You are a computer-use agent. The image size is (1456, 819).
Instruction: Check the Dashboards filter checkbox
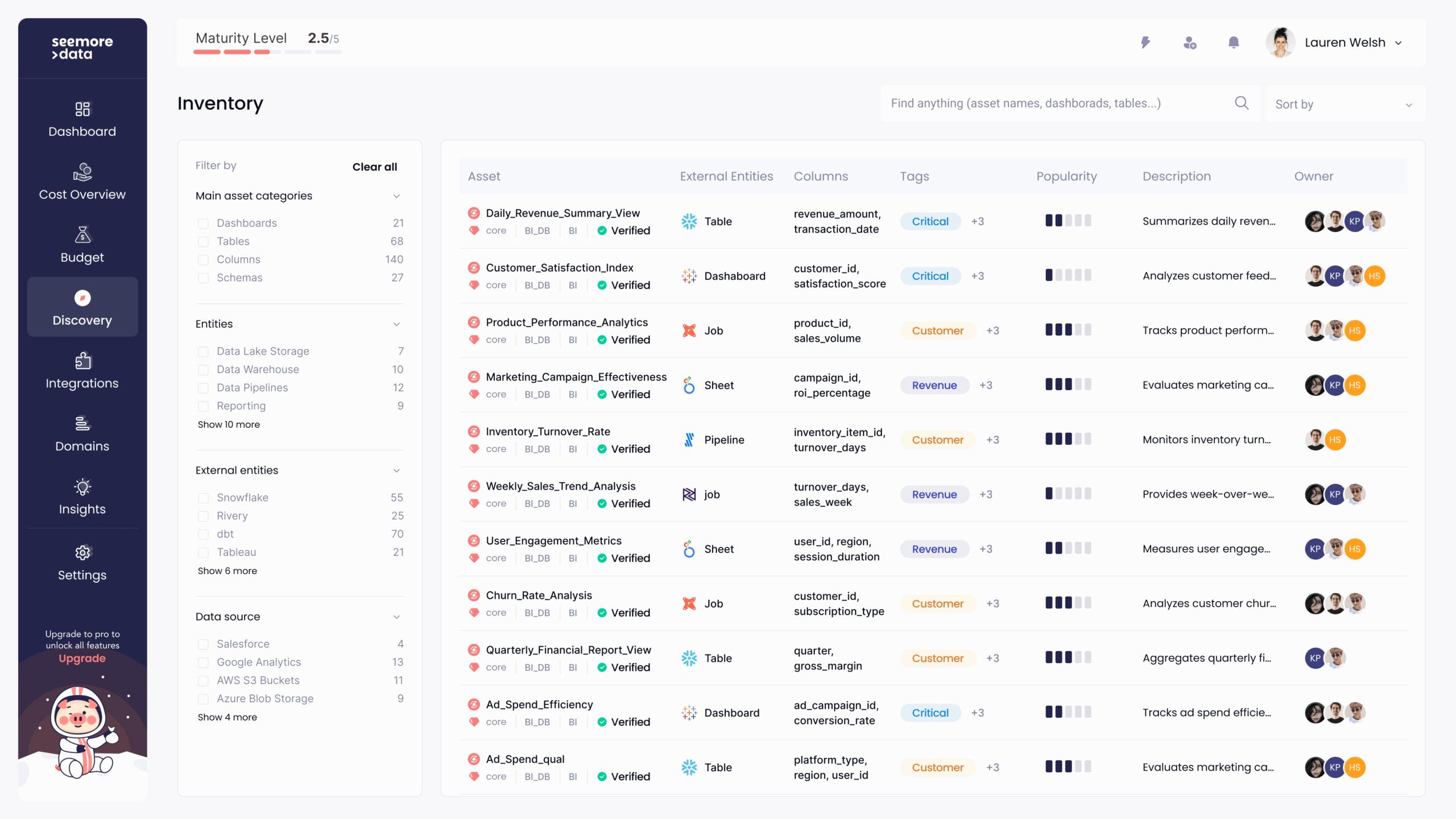pyautogui.click(x=203, y=224)
